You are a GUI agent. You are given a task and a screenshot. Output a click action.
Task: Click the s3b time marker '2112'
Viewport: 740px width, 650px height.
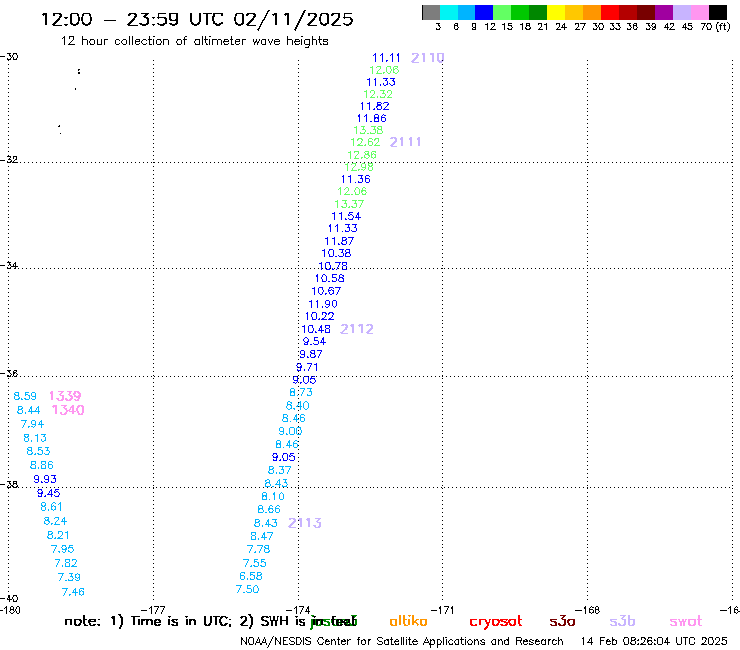tap(357, 329)
